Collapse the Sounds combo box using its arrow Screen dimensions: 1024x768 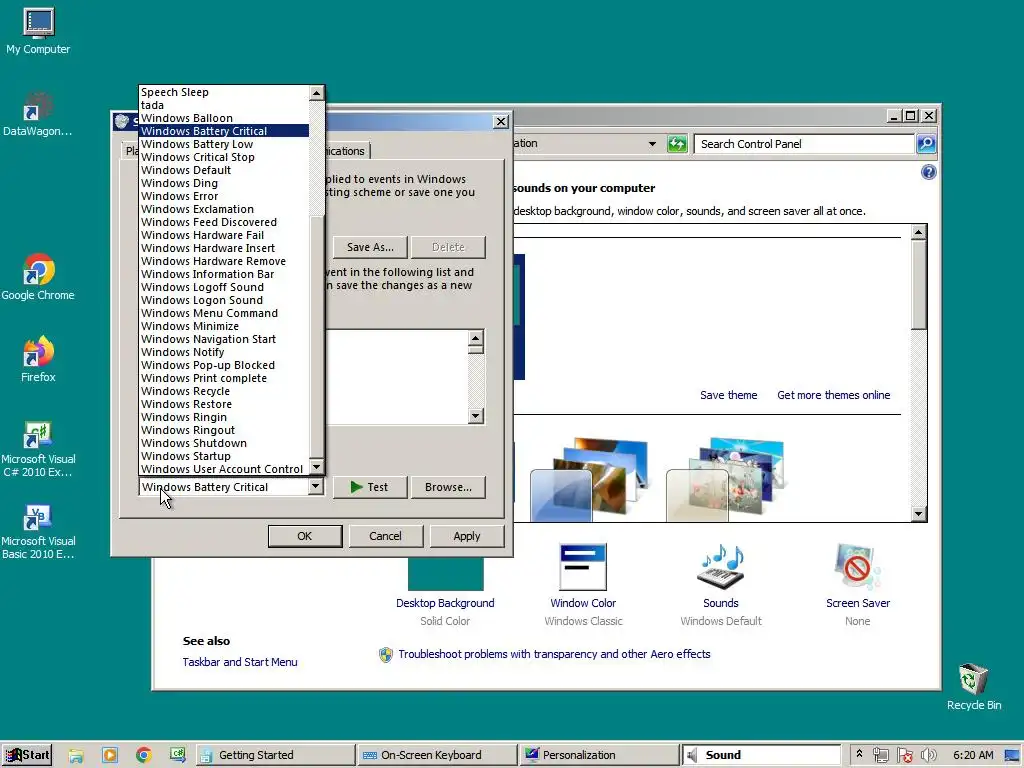tap(315, 487)
